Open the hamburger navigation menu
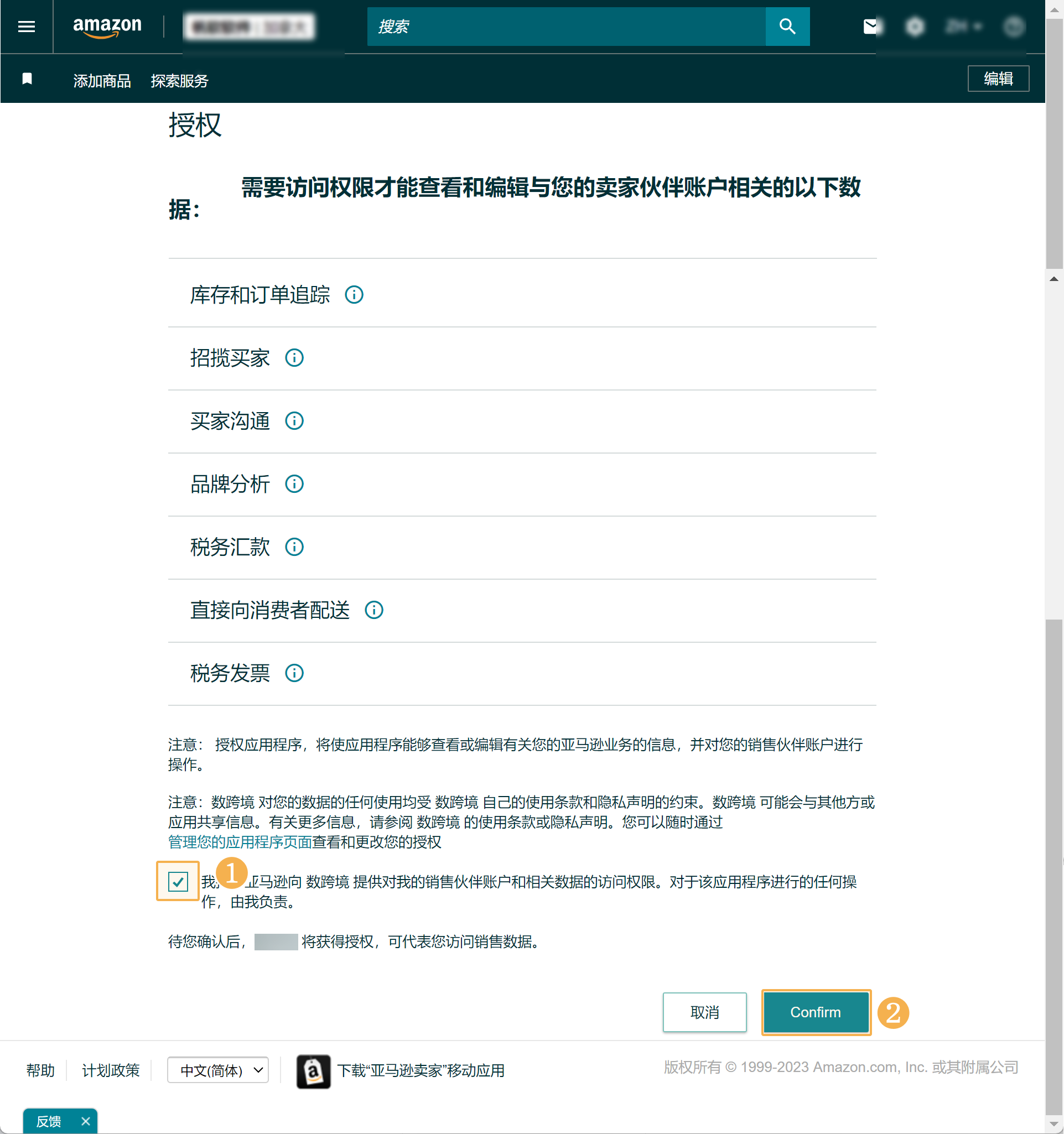The height and width of the screenshot is (1134, 1064). click(x=26, y=26)
